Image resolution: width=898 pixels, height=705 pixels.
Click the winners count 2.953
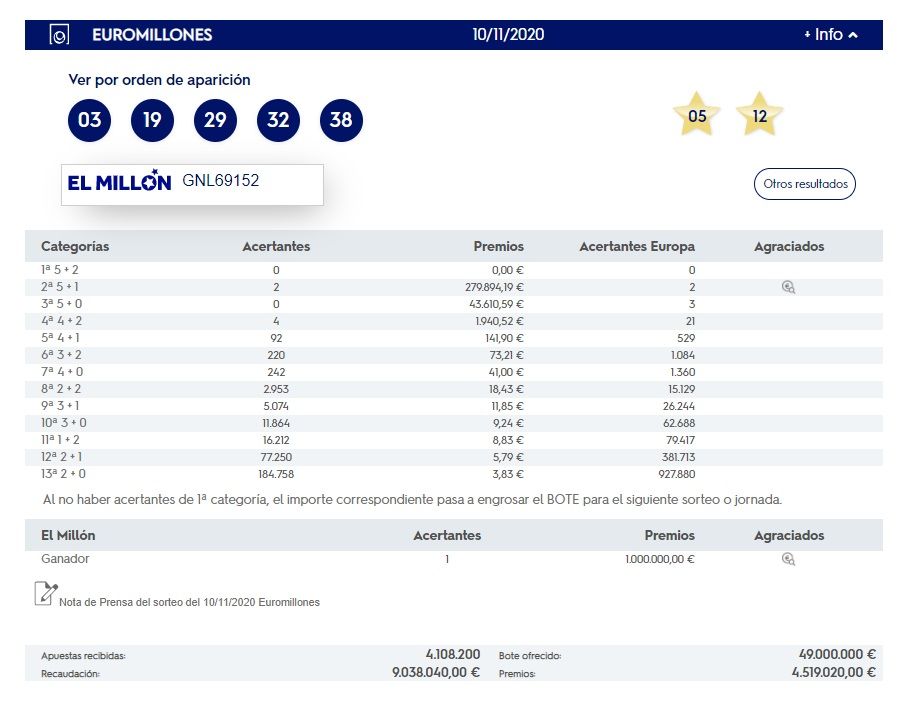pyautogui.click(x=276, y=389)
